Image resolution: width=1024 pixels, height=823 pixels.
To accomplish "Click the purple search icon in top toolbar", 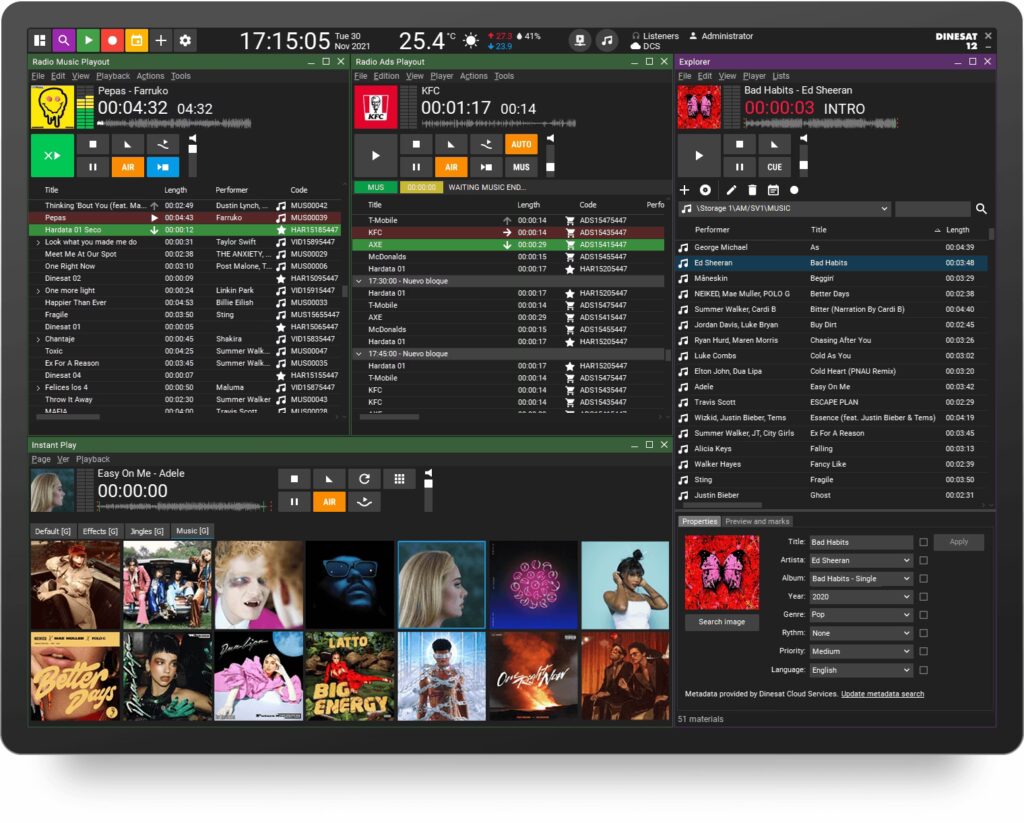I will (x=64, y=40).
